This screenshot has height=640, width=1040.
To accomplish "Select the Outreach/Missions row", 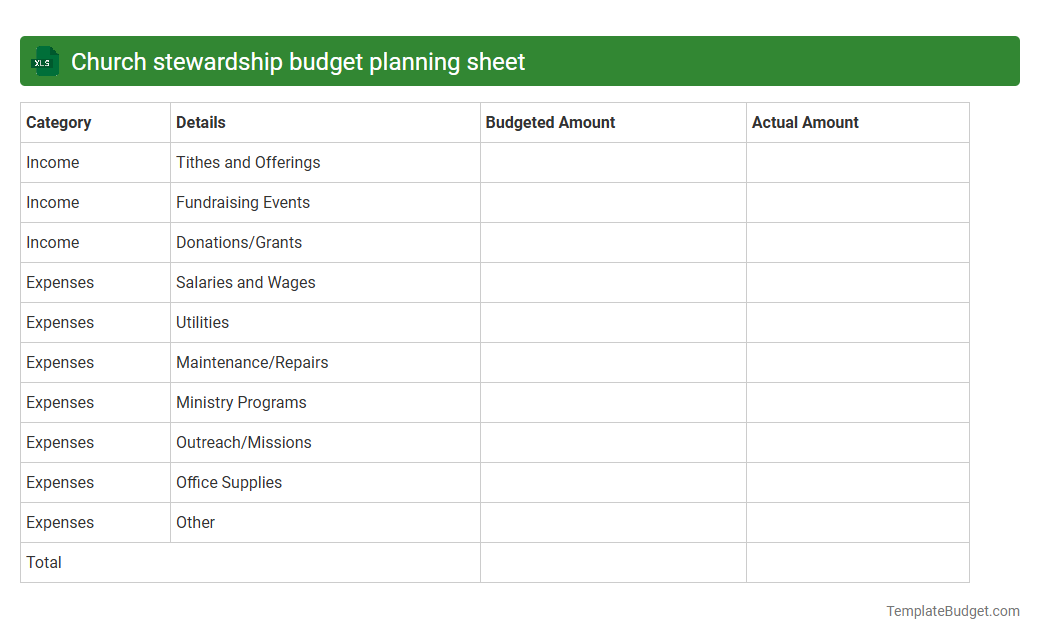I will 243,442.
